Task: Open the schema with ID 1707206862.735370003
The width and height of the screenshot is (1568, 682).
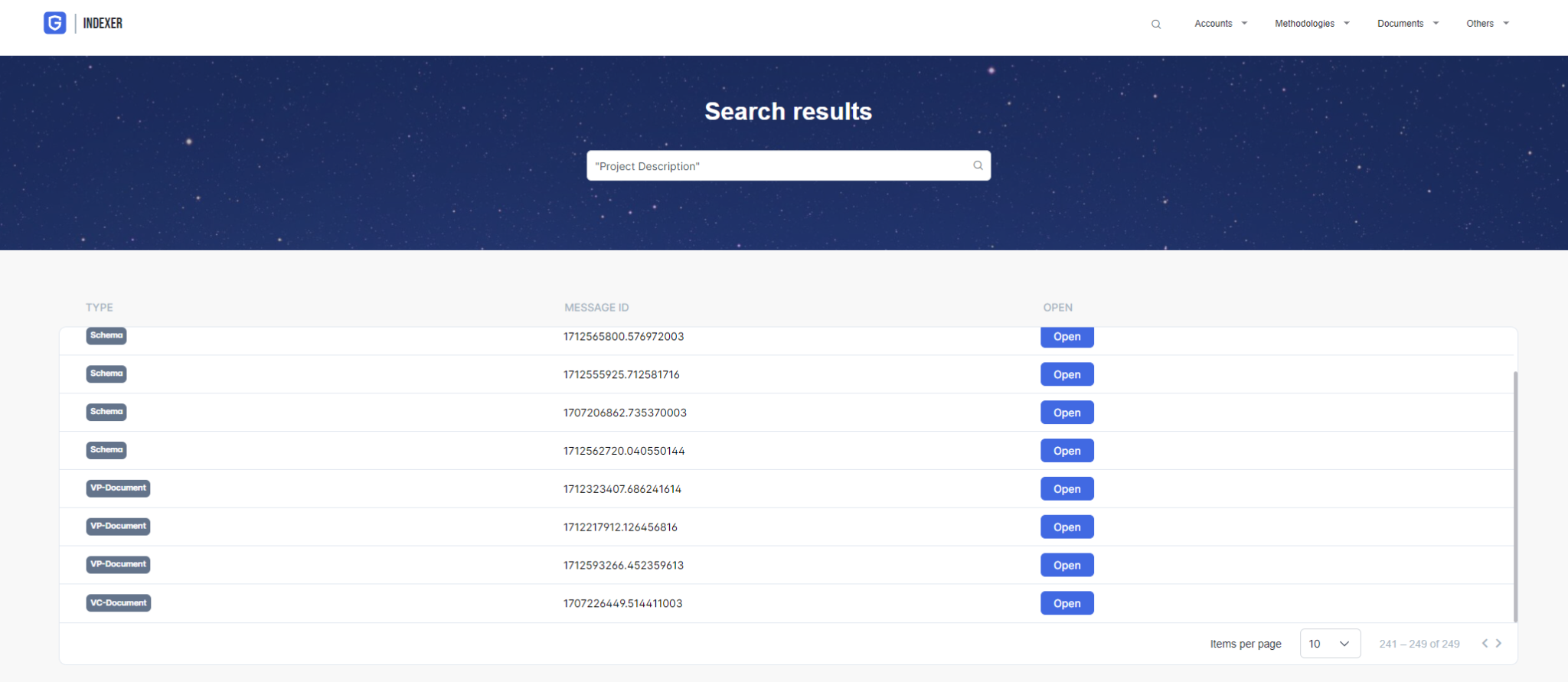Action: point(1067,413)
